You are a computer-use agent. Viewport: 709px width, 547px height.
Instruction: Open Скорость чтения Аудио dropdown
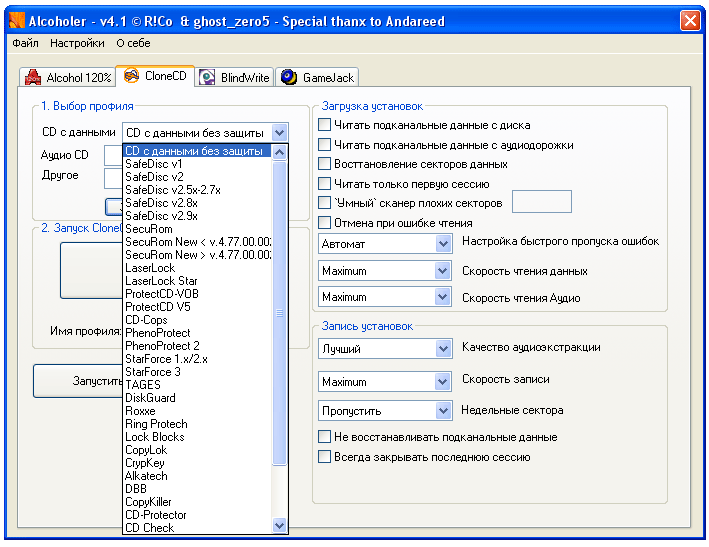coord(443,297)
